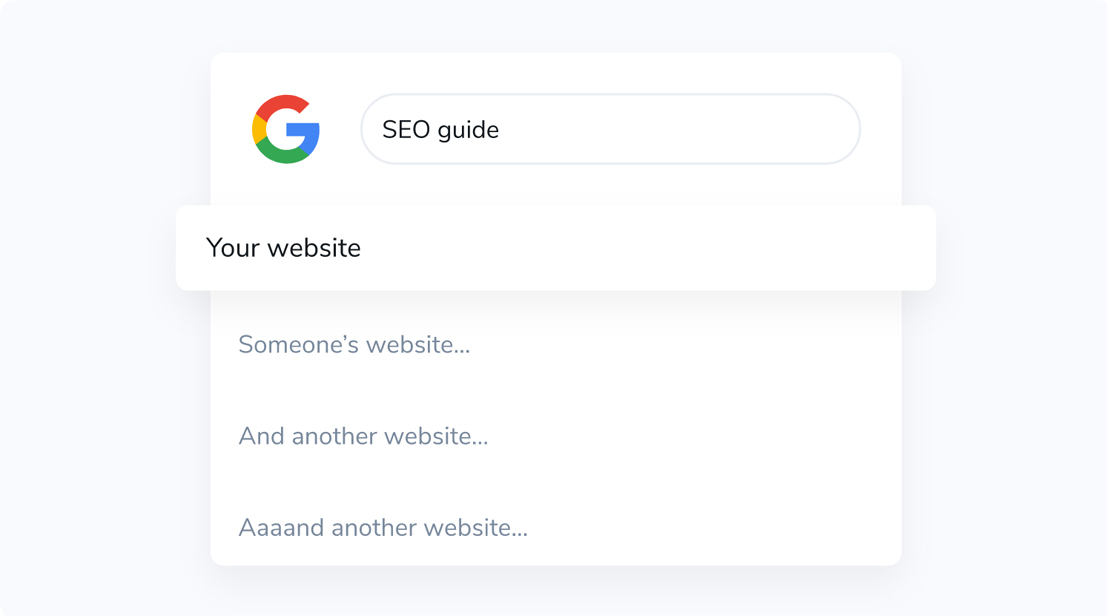Click the yellow section of the Google logo
Image resolution: width=1107 pixels, height=616 pixels.
coord(258,129)
